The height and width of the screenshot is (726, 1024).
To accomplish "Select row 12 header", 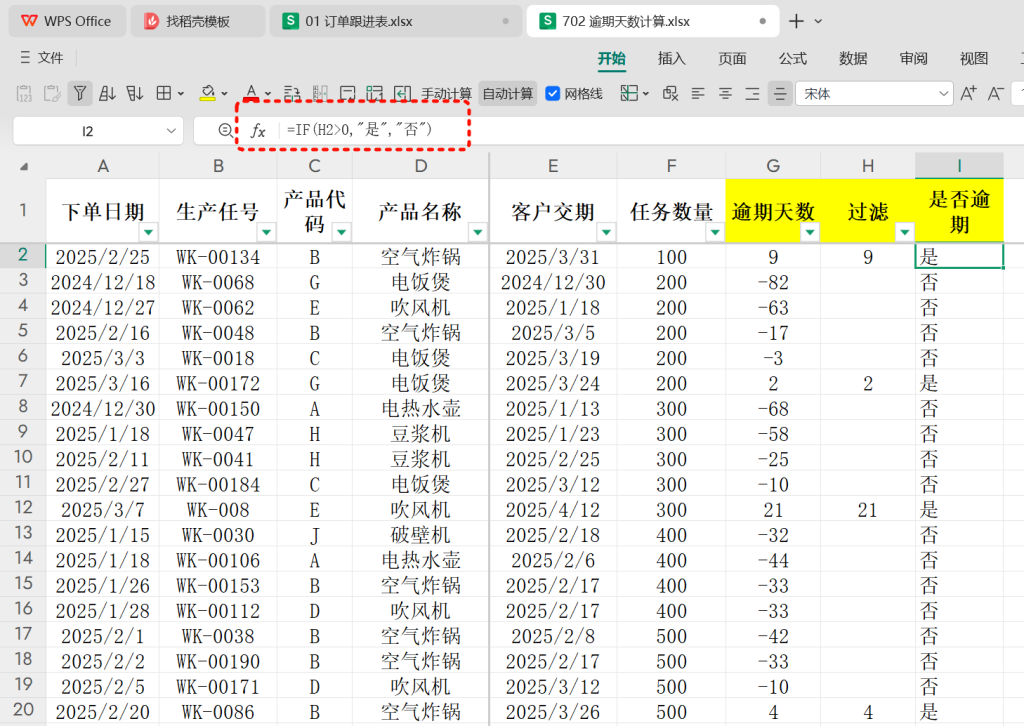I will point(23,508).
